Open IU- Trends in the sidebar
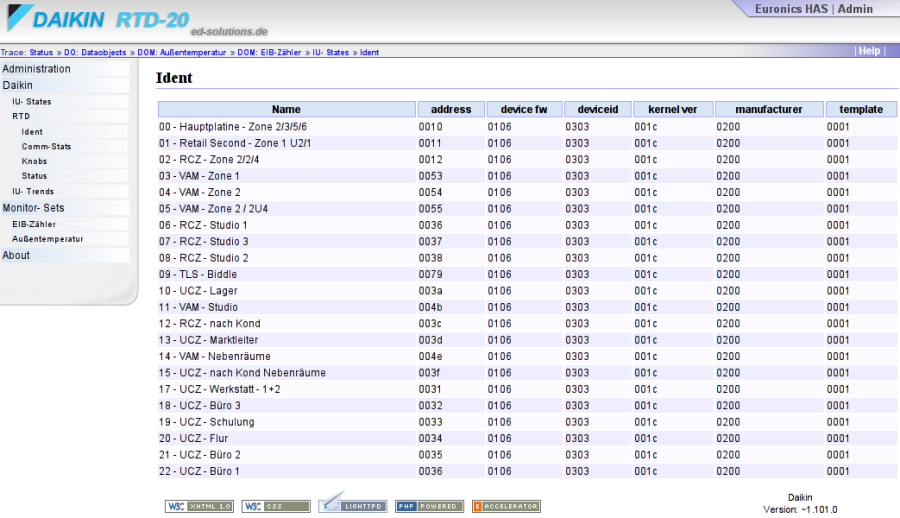Viewport: 900px width, 518px height. point(69,191)
